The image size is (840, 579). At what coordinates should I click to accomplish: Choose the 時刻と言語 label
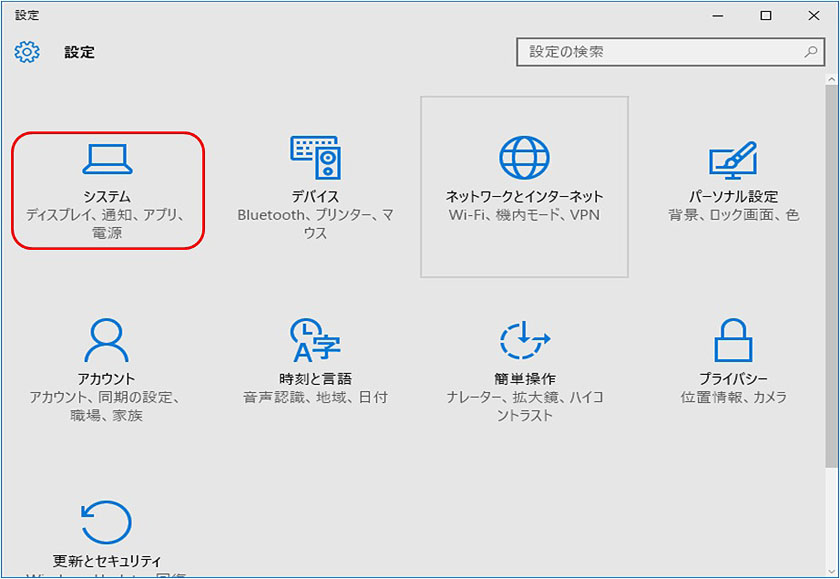click(316, 379)
